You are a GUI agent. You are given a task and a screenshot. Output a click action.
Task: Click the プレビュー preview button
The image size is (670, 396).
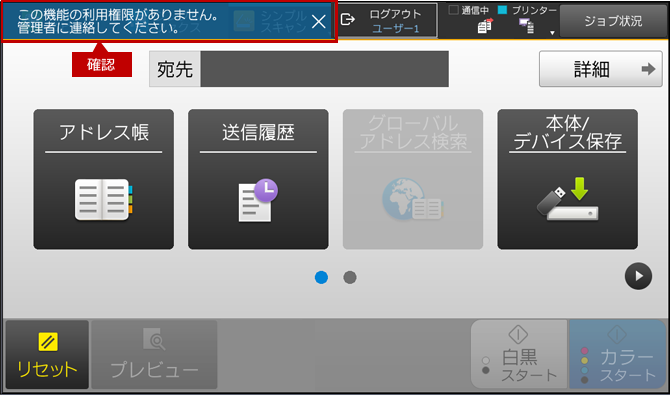[x=154, y=355]
